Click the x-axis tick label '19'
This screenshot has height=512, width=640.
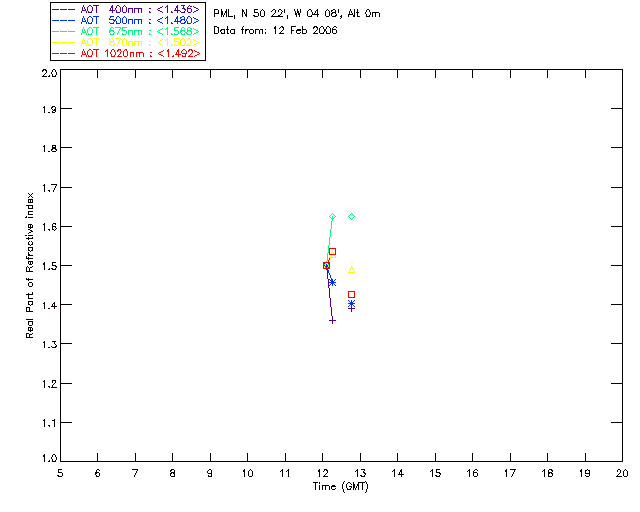[x=585, y=473]
